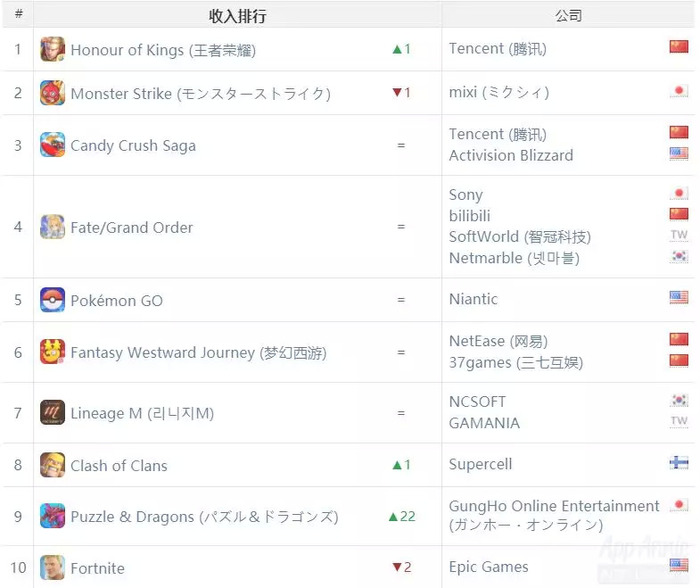Click the Finland flag beside Supercell
Viewport: 700px width, 588px height.
(679, 463)
